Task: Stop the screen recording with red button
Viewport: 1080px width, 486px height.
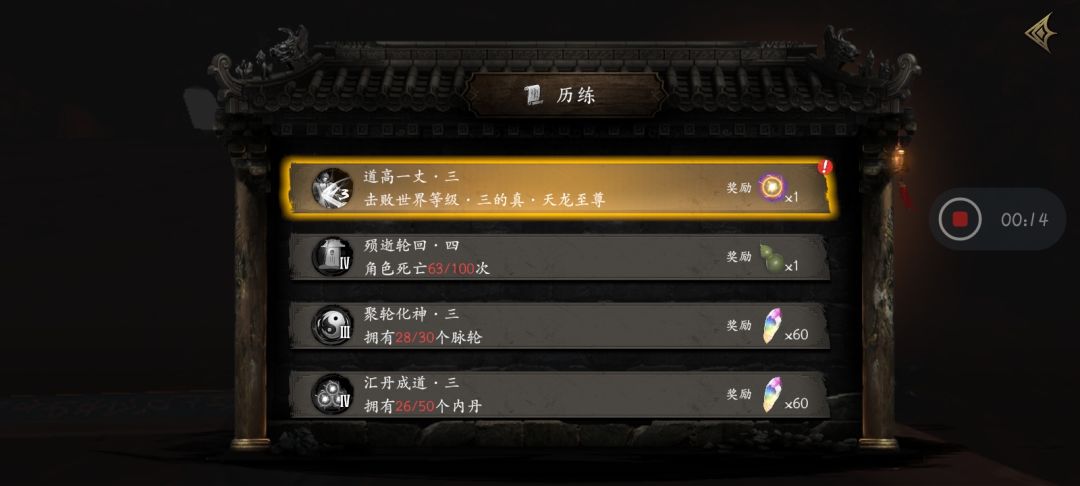Action: click(x=959, y=220)
